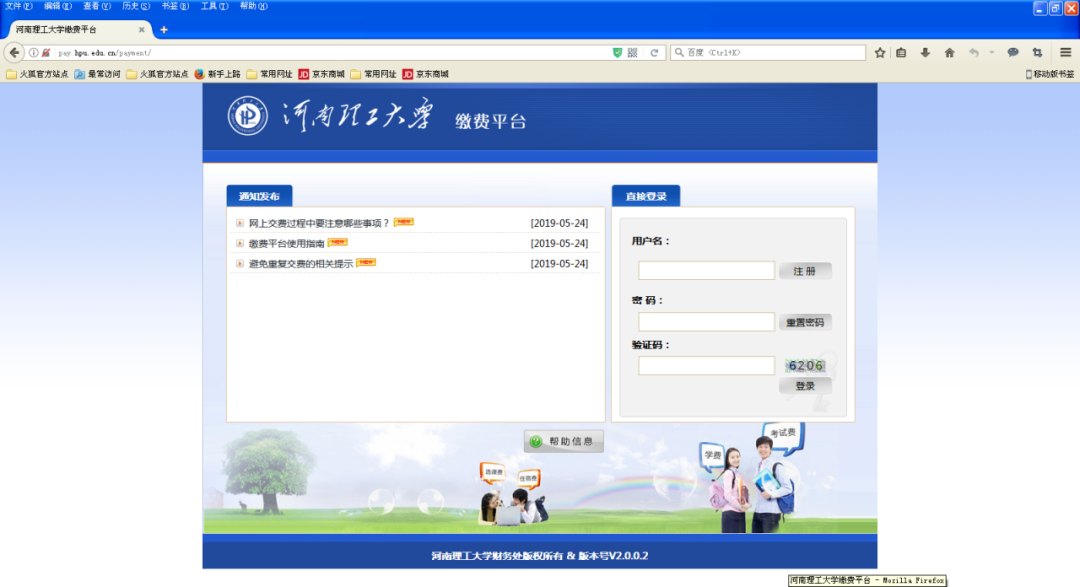Open the second 火狐官方站点 bookmark folder
The width and height of the screenshot is (1080, 587).
click(157, 74)
